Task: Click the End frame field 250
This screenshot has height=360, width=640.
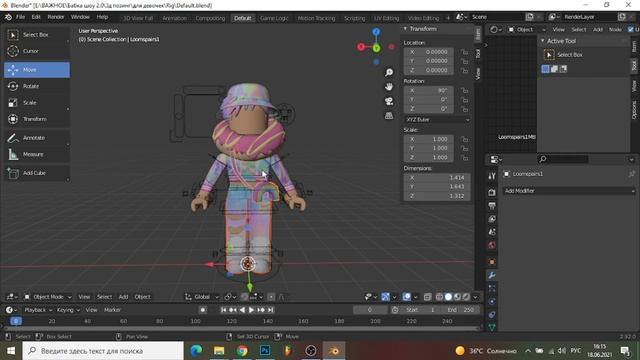Action: 463,310
